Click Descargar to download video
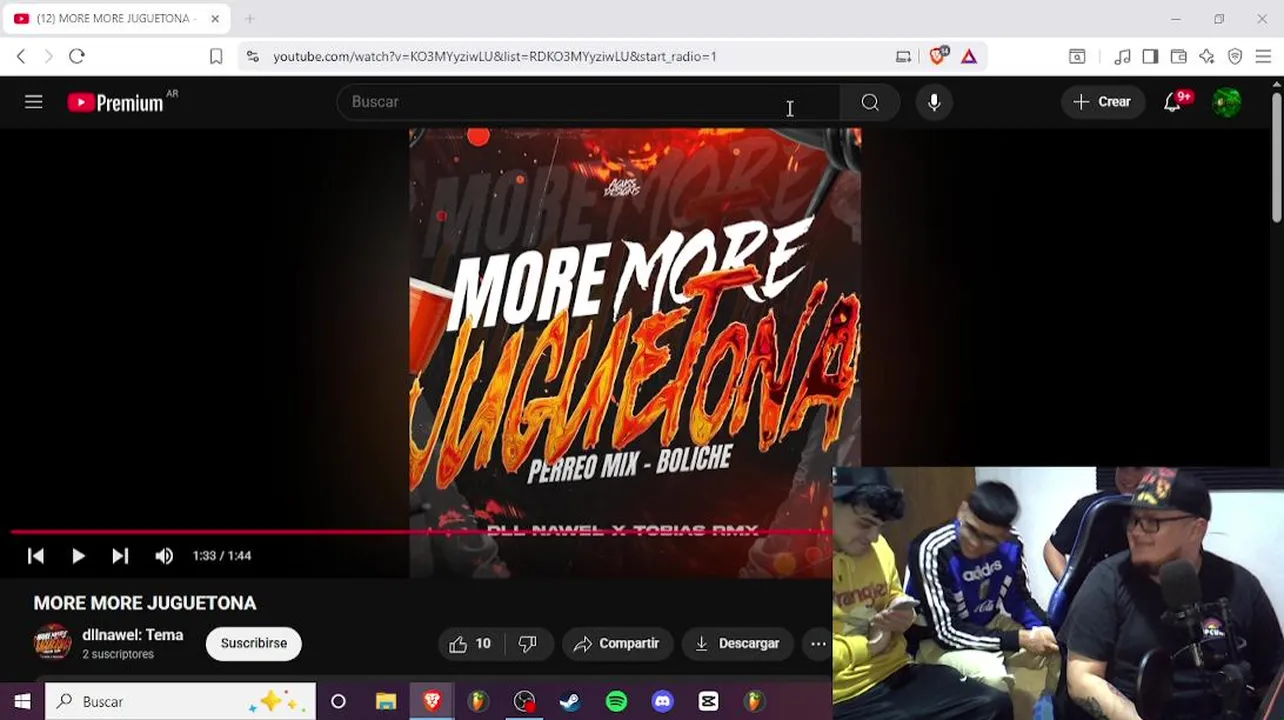 [x=737, y=644]
